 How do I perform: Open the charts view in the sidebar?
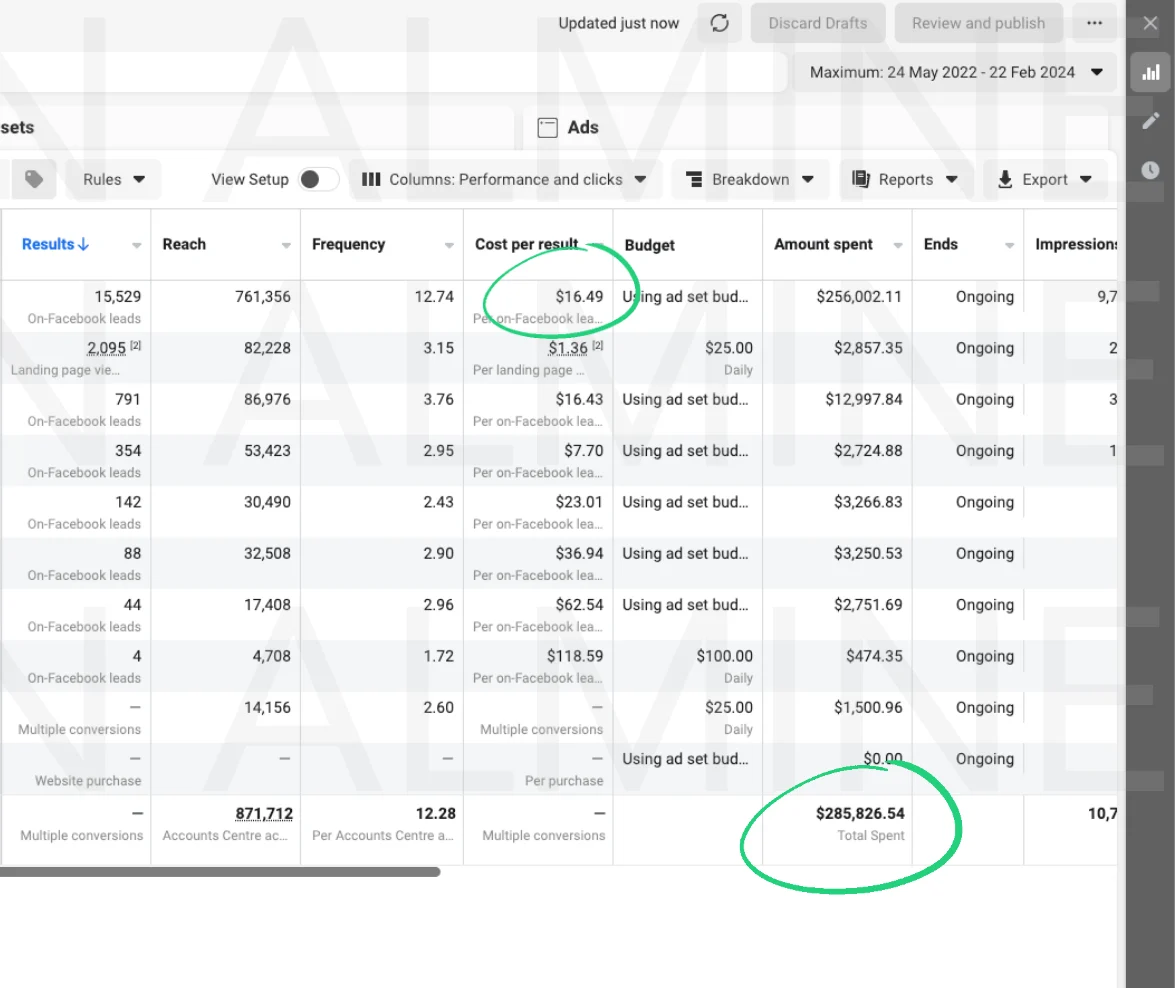[x=1150, y=73]
